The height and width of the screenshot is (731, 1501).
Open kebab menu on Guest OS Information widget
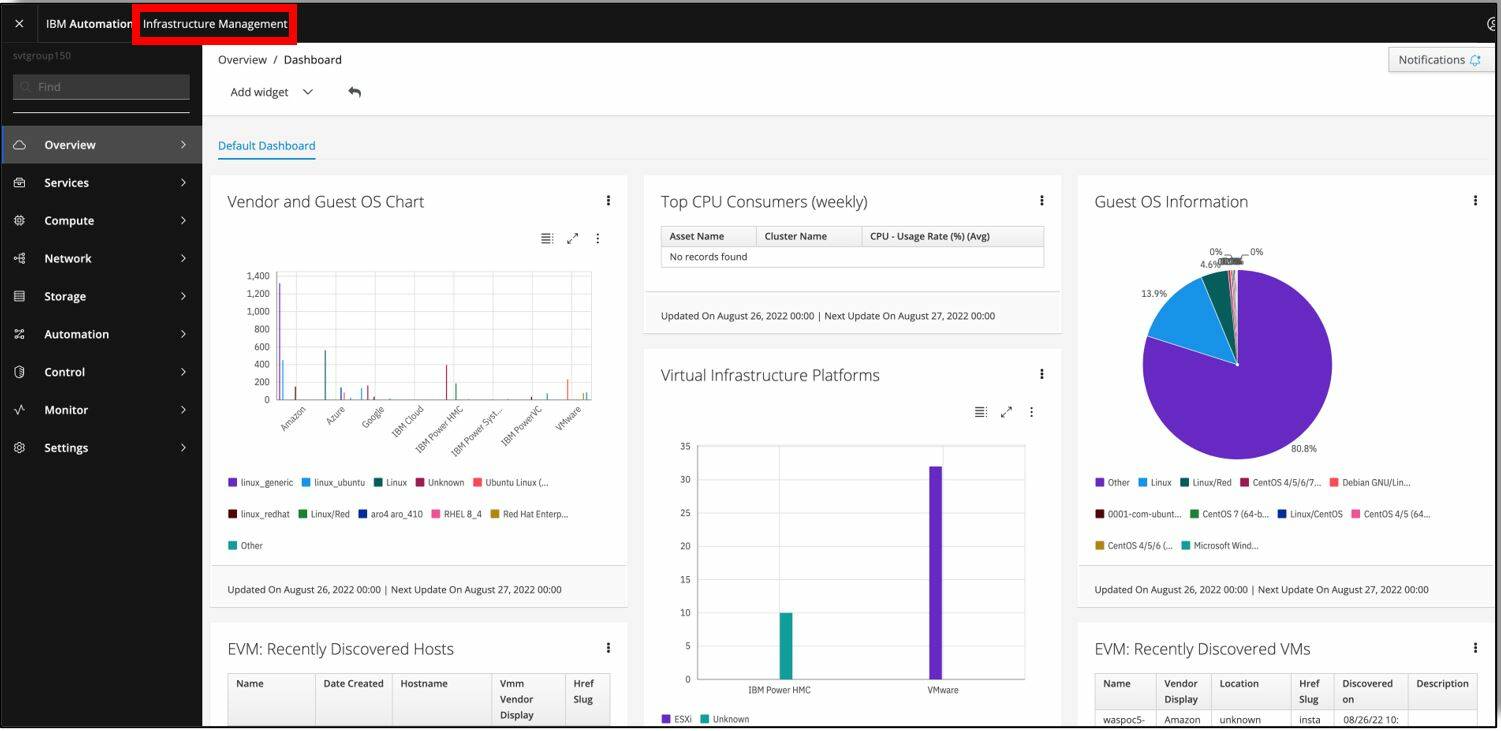tap(1475, 200)
